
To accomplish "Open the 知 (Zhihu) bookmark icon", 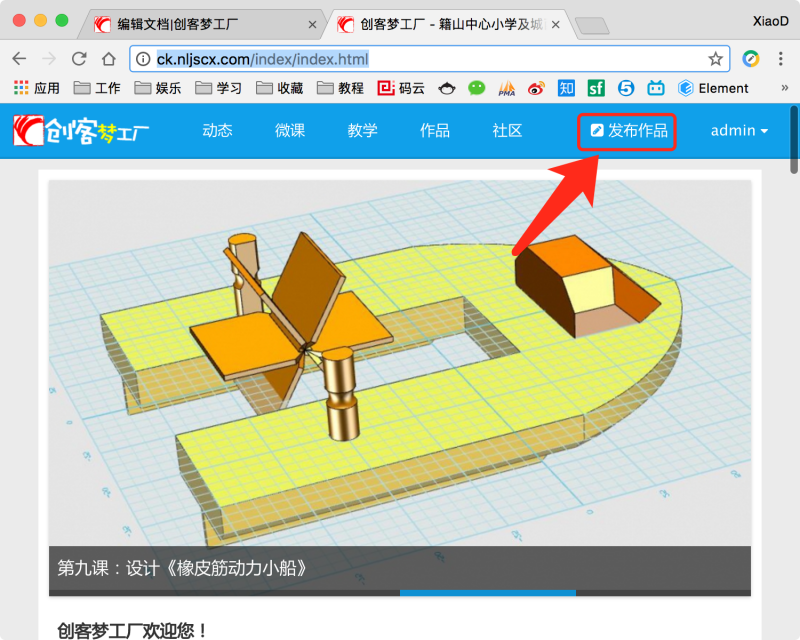I will pos(566,88).
